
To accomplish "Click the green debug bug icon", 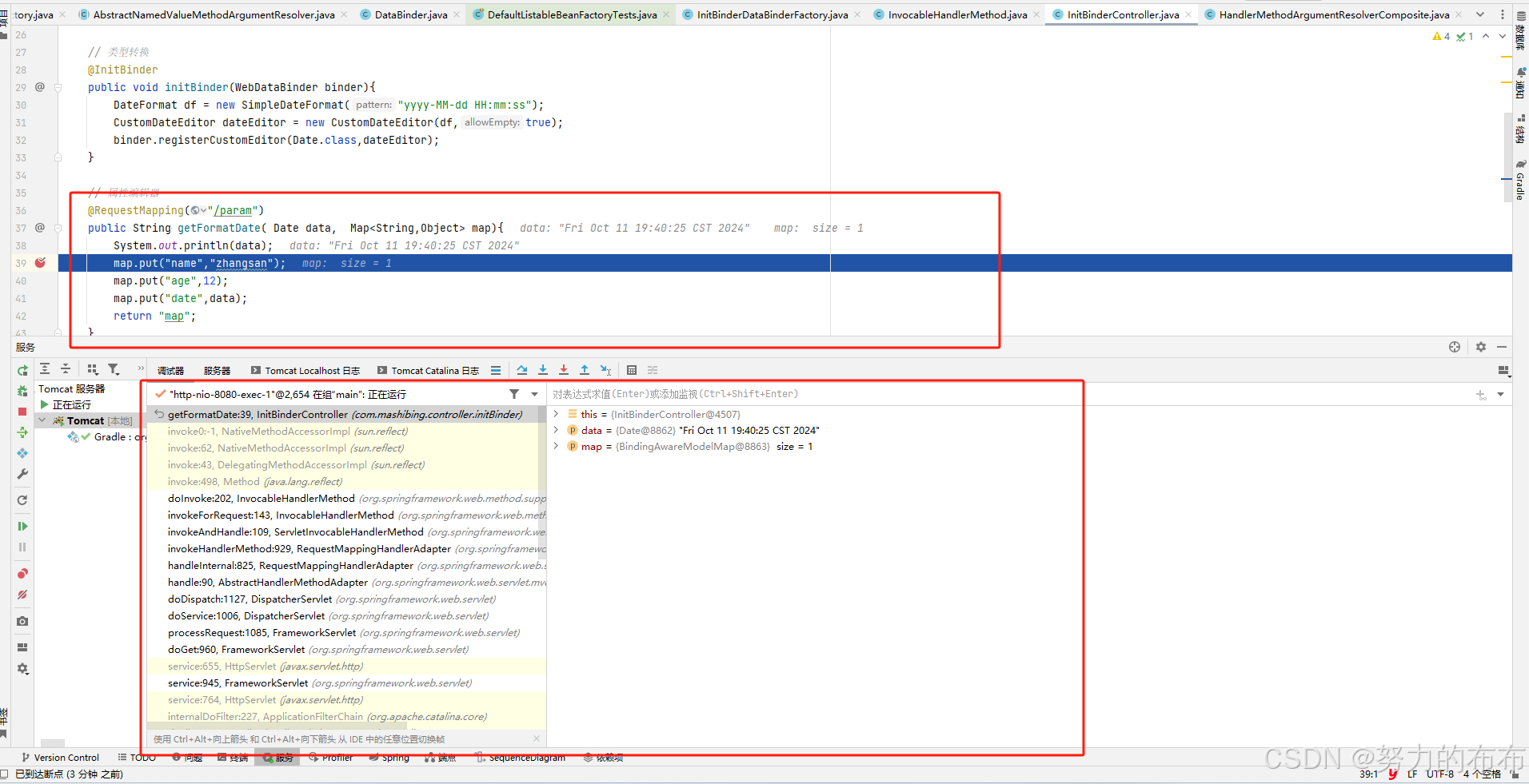I will (22, 391).
